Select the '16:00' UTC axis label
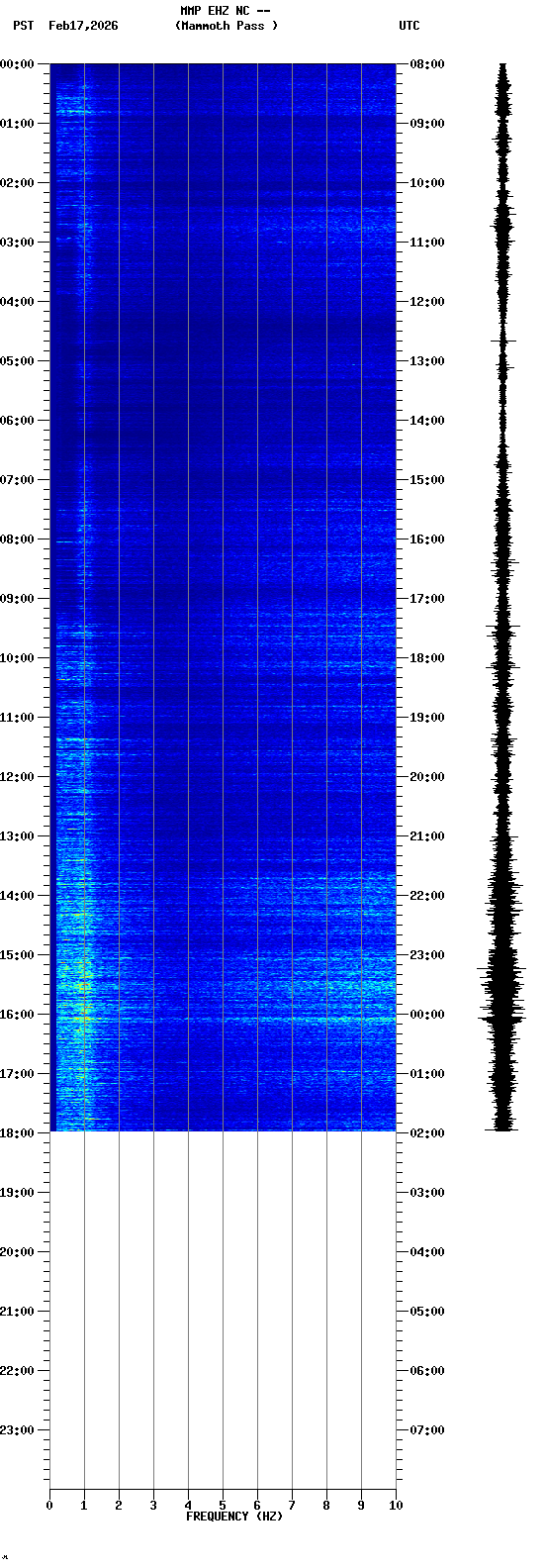The image size is (546, 1568). tap(427, 539)
